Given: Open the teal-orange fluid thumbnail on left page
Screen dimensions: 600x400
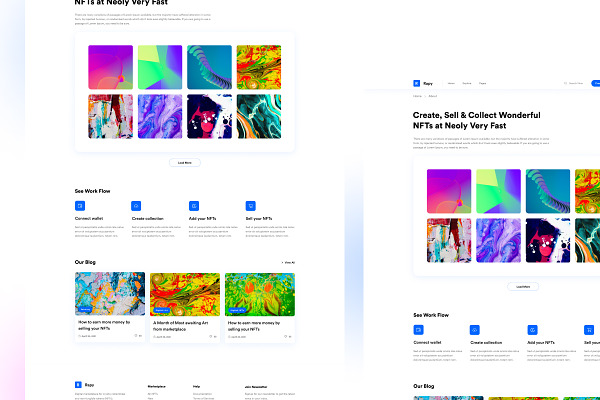Looking at the screenshot, I should pos(259,116).
